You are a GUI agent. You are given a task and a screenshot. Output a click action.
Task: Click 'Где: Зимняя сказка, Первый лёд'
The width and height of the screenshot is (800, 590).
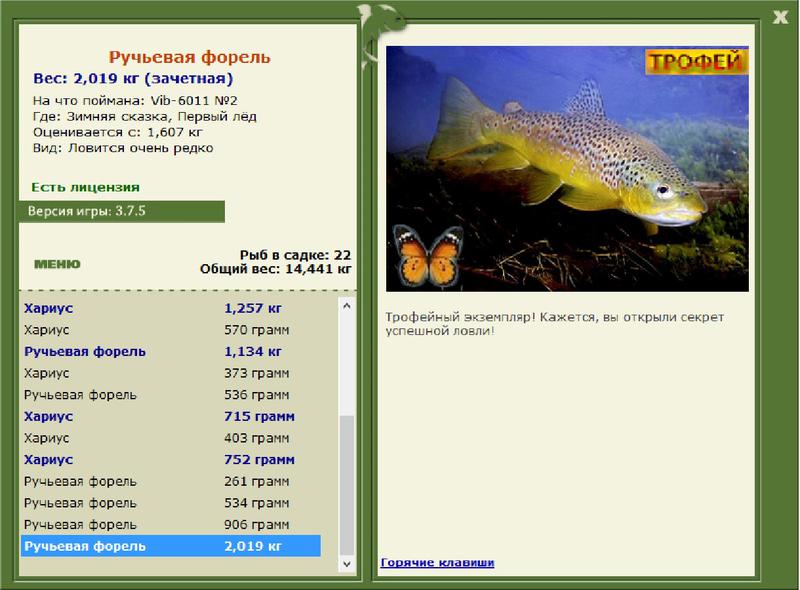pos(145,116)
